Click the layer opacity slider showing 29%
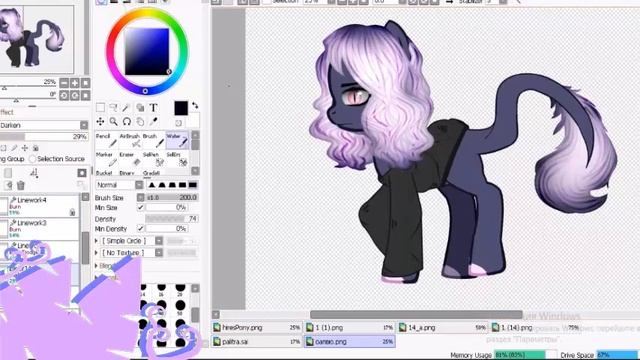This screenshot has height=360, width=640. coord(44,136)
